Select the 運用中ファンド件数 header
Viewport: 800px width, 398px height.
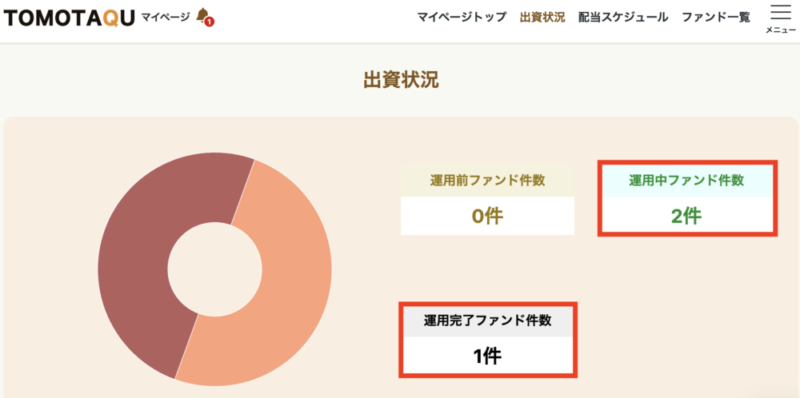coord(687,181)
